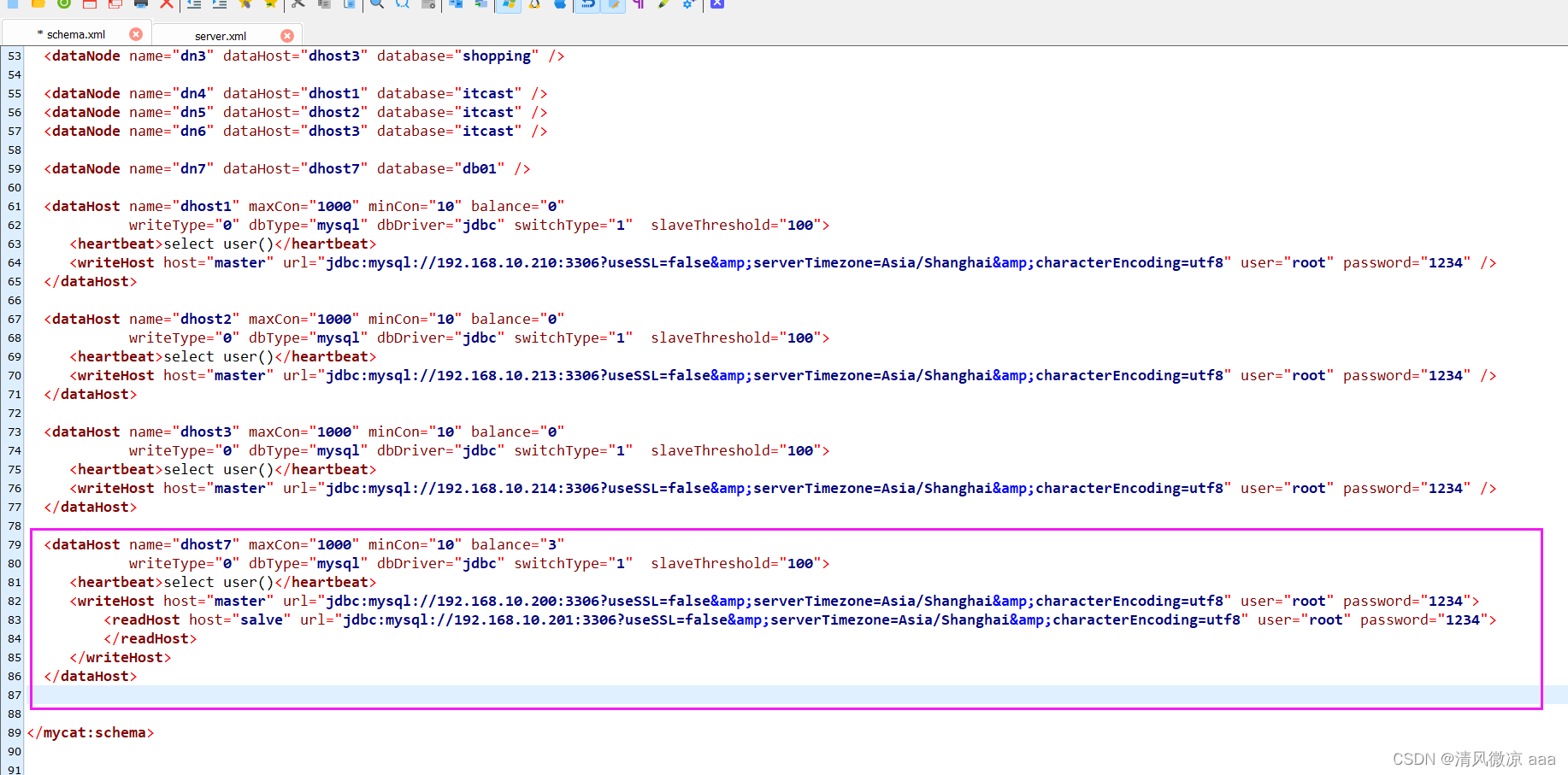
Task: Click the red X close-file toolbar icon
Action: click(167, 3)
